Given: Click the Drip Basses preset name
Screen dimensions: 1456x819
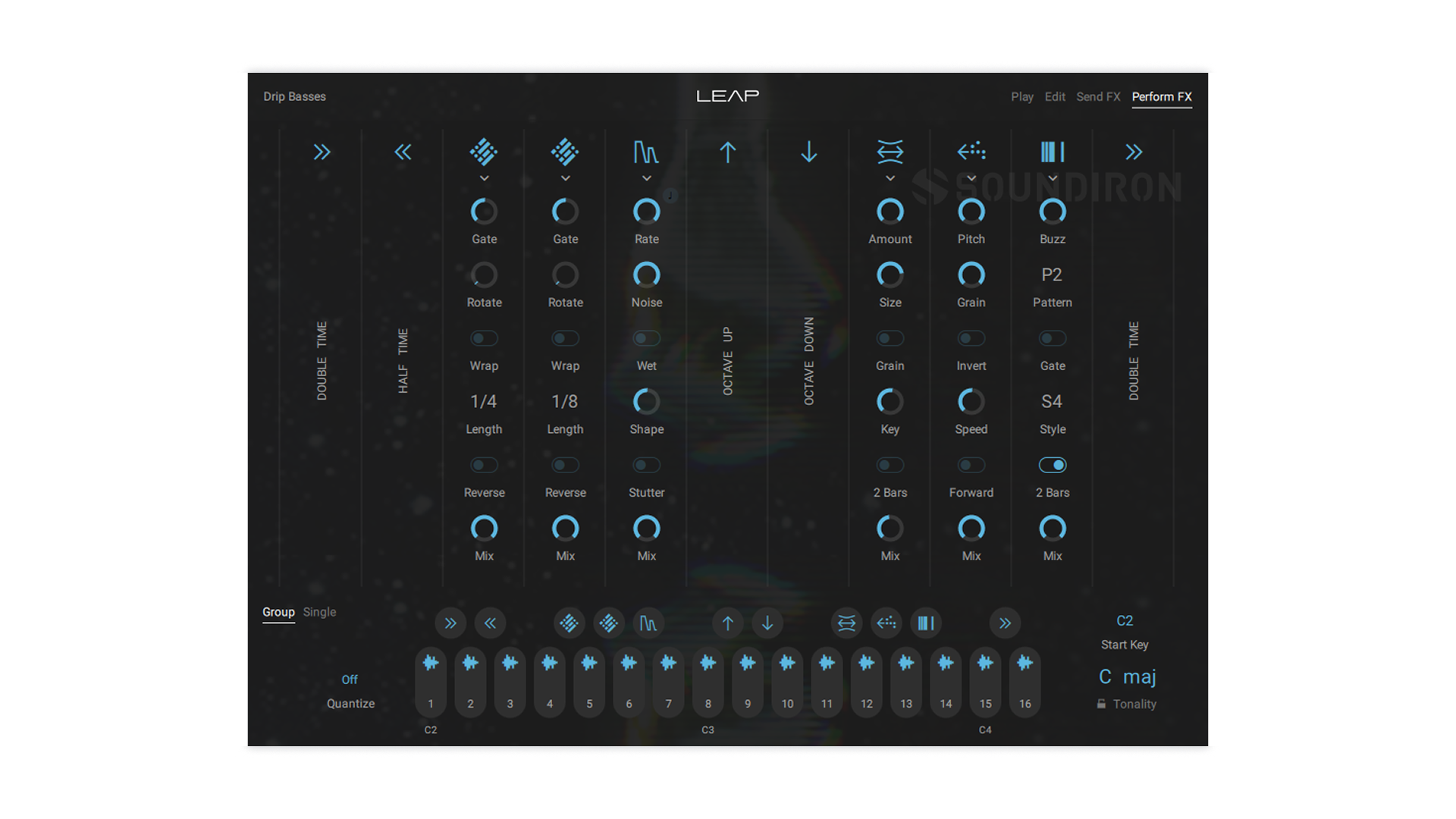Looking at the screenshot, I should 294,97.
